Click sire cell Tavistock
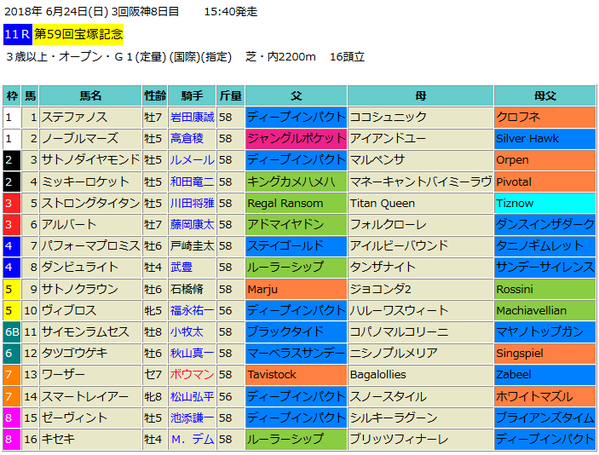Viewport: 599px width, 455px height. coord(296,375)
